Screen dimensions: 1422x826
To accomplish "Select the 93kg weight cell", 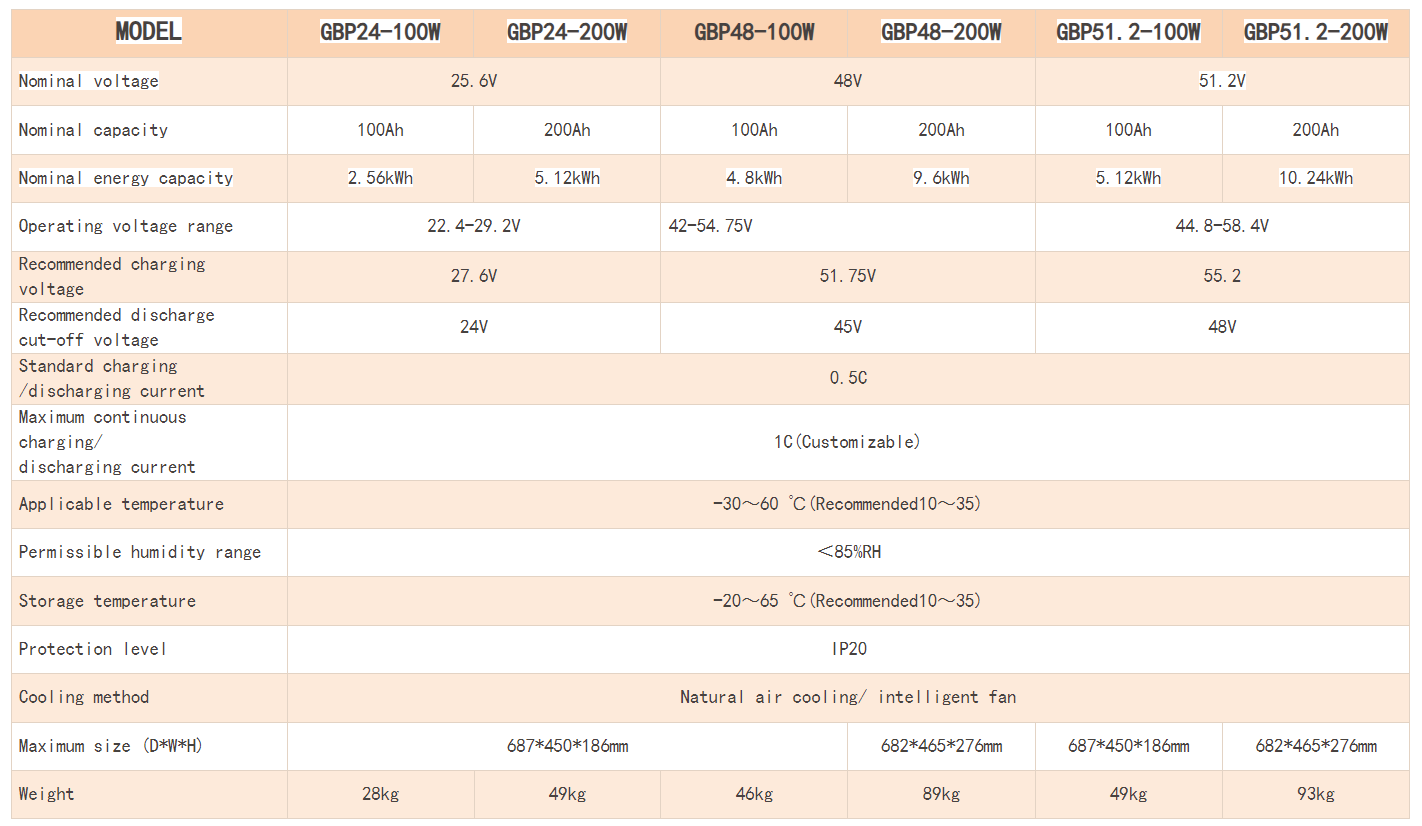I will pos(1315,794).
